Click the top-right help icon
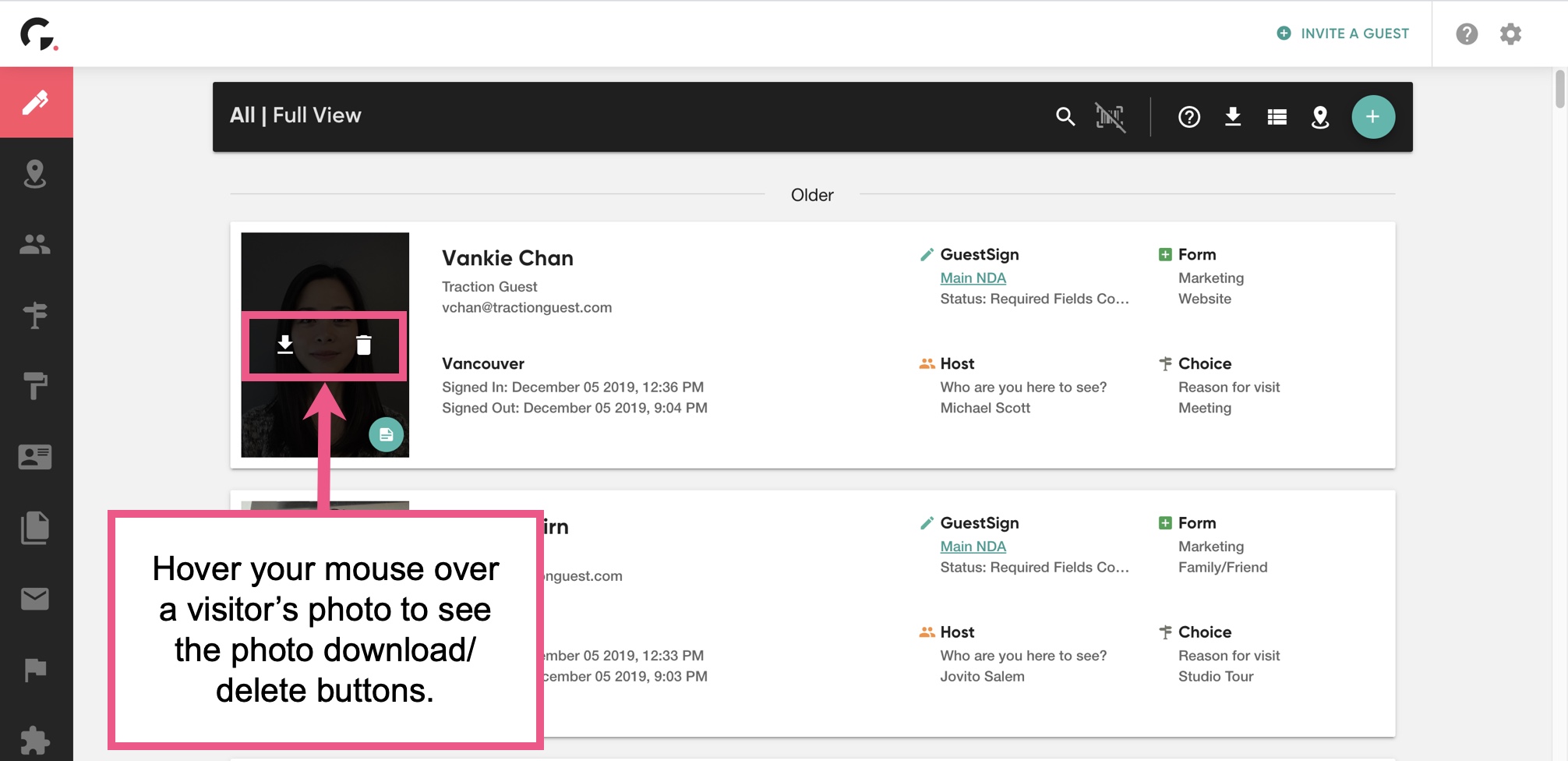This screenshot has height=761, width=1568. tap(1467, 34)
